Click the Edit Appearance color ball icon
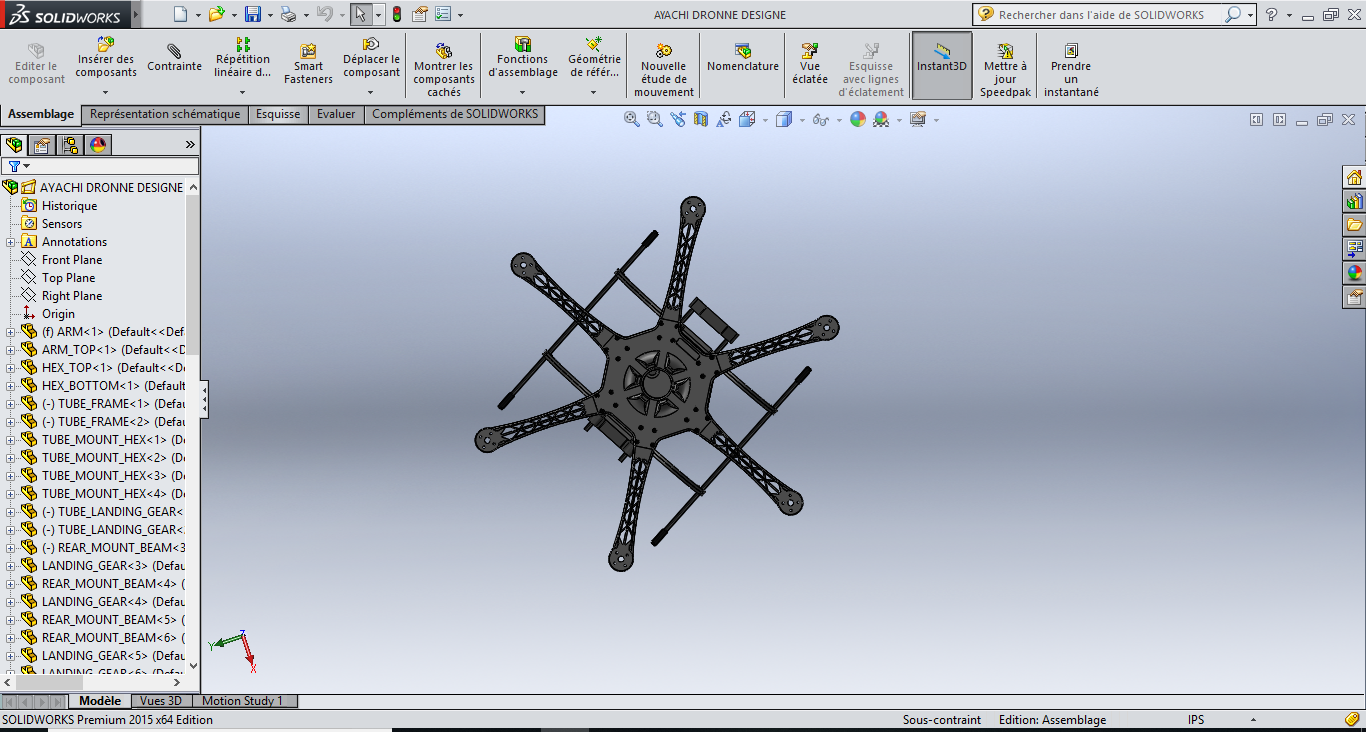This screenshot has width=1366, height=732. [857, 119]
